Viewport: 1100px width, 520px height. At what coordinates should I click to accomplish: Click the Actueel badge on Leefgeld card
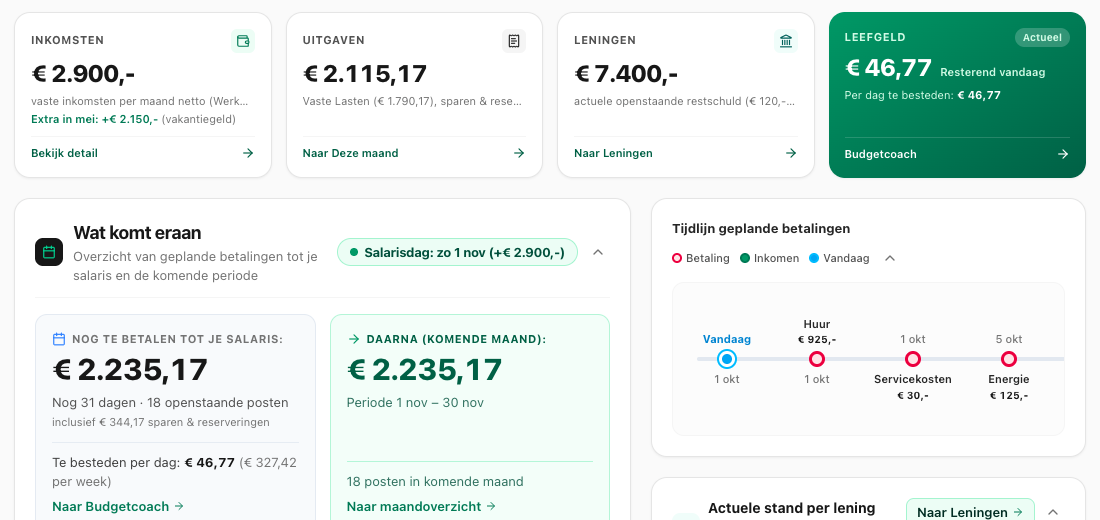click(1042, 38)
